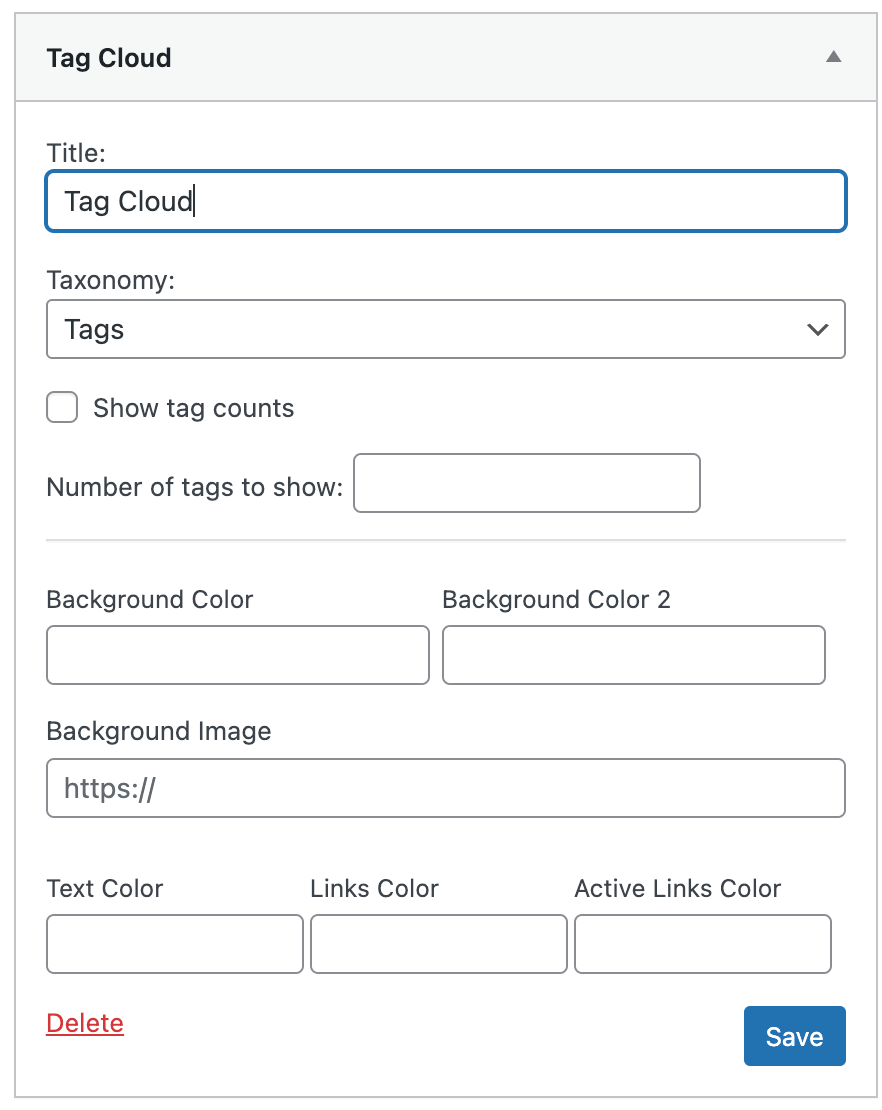
Task: Click the chevron arrow of the Taxonomy select
Action: click(817, 329)
